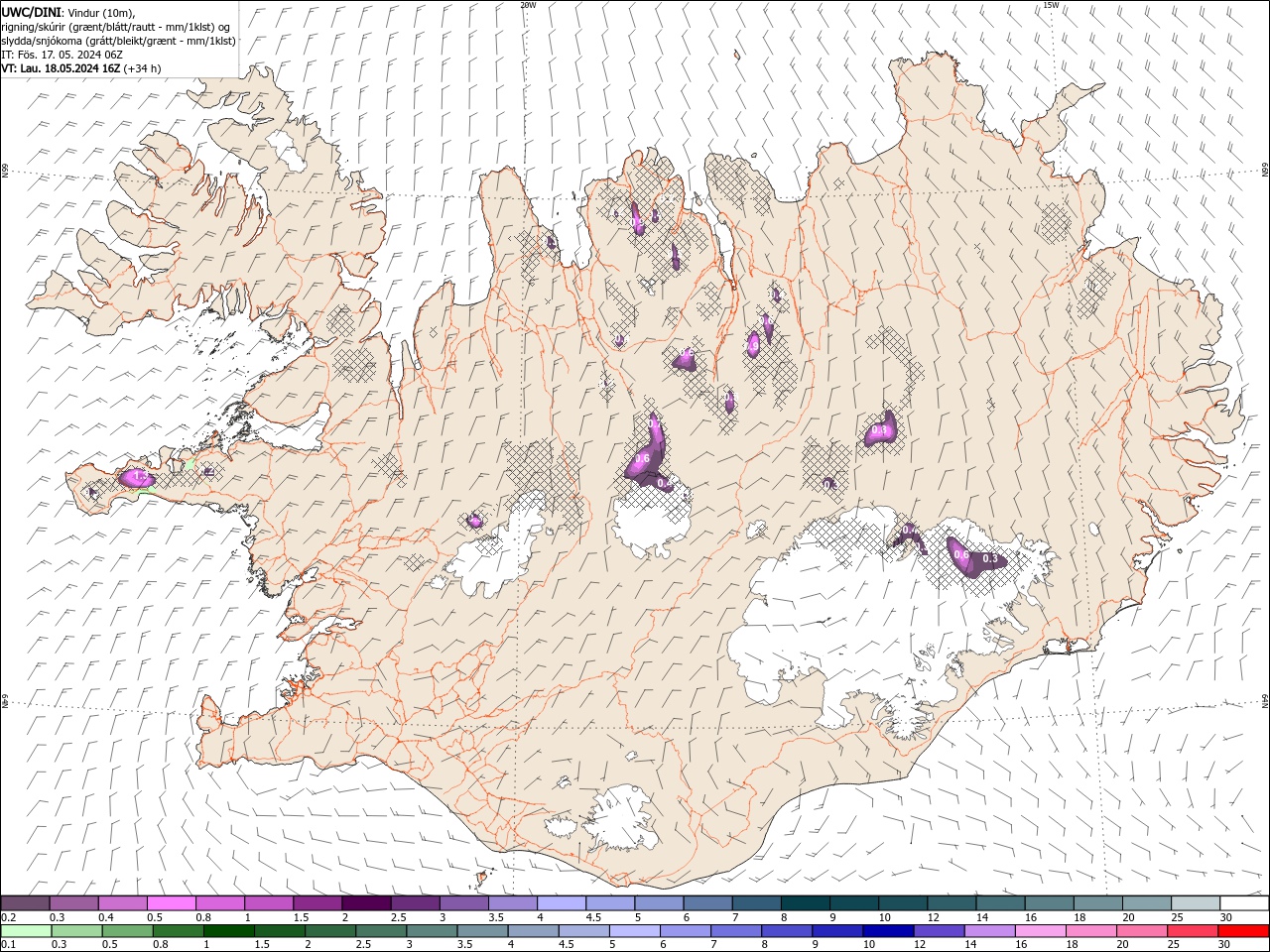Click light grey upper swatch between 25 and 30
1270x952 pixels.
coord(1194,903)
